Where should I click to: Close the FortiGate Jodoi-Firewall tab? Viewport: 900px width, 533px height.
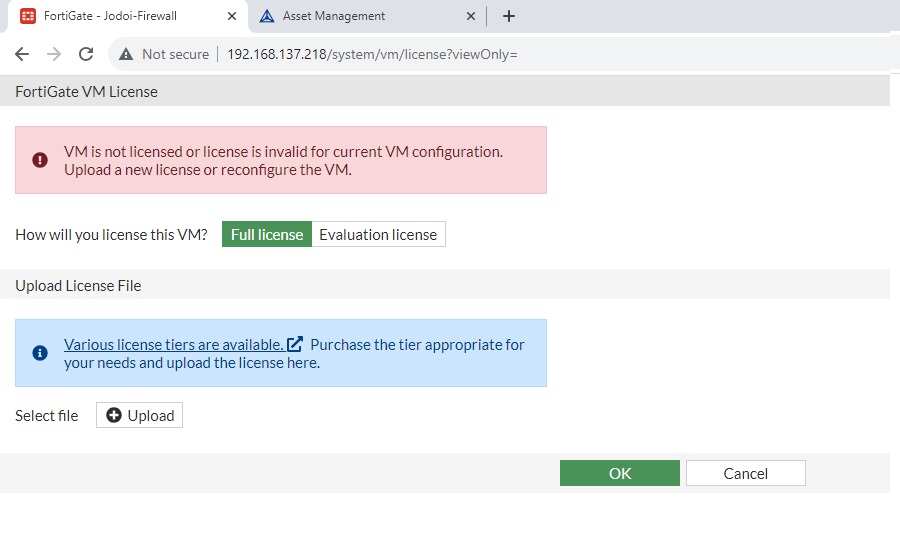coord(232,16)
